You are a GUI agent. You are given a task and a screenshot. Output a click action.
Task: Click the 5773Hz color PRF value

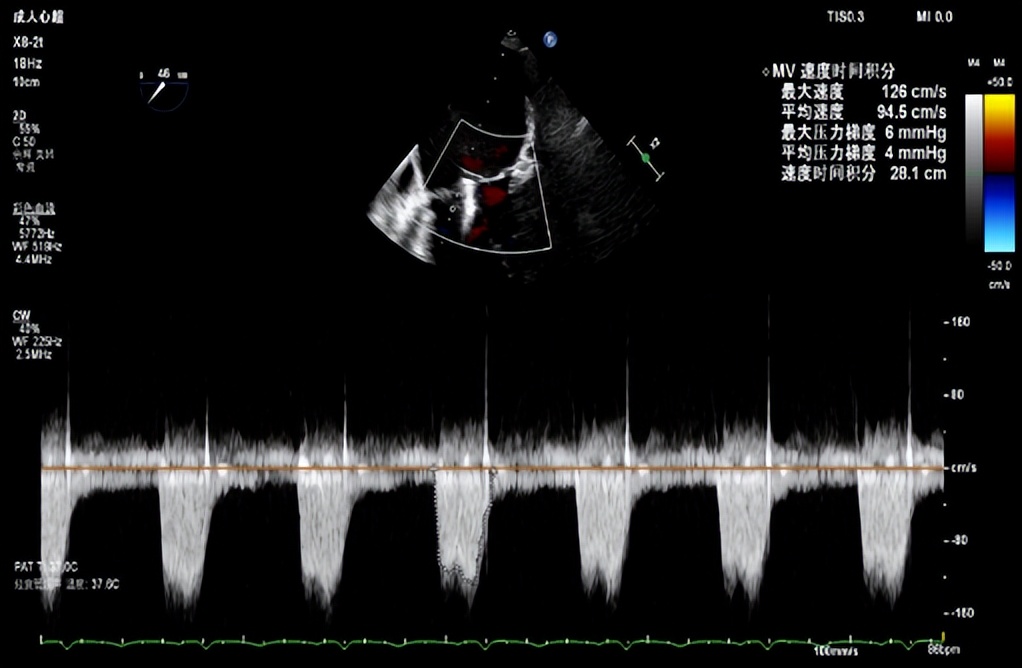pyautogui.click(x=37, y=233)
